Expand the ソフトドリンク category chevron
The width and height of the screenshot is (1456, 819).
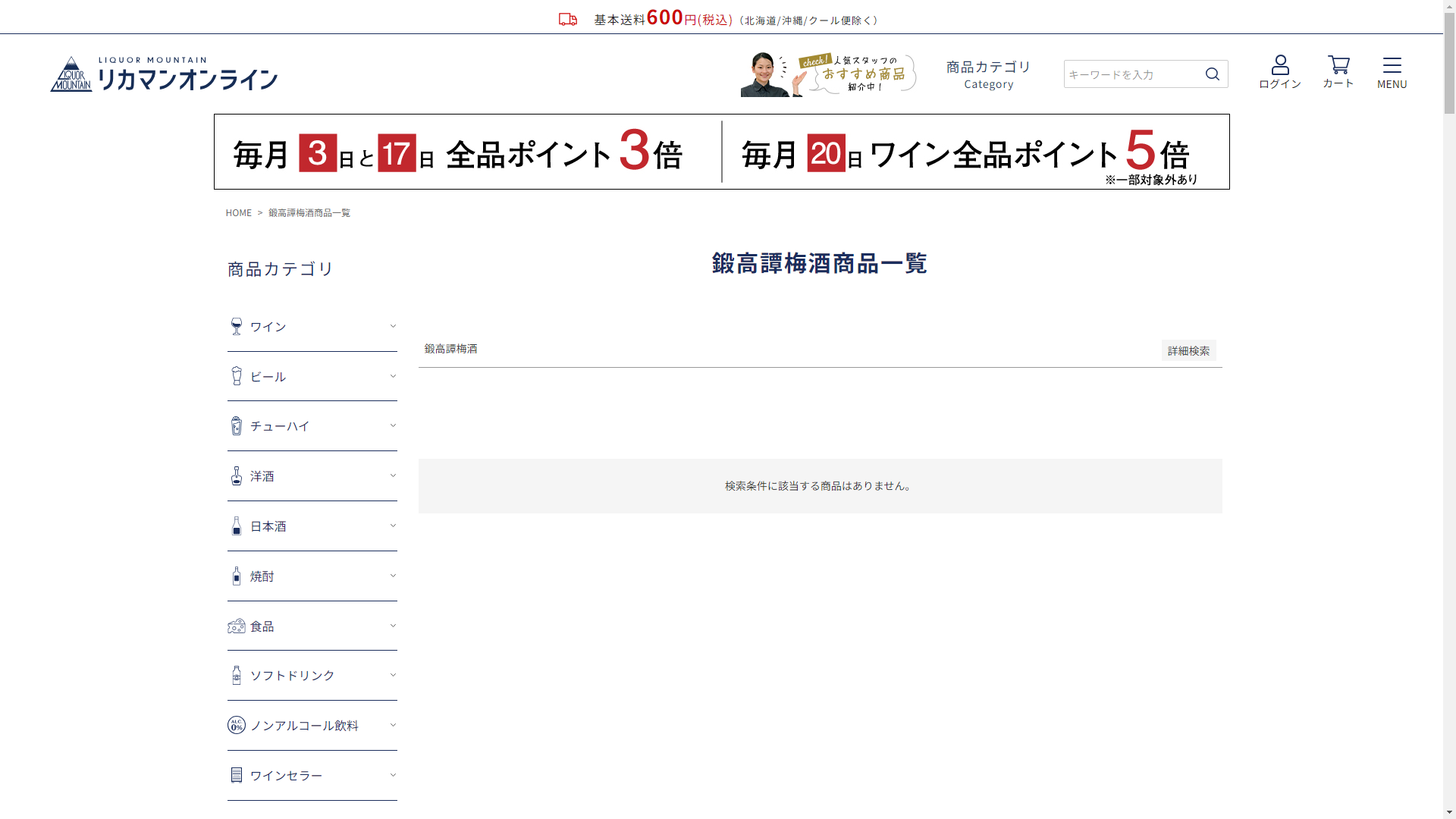[x=393, y=675]
